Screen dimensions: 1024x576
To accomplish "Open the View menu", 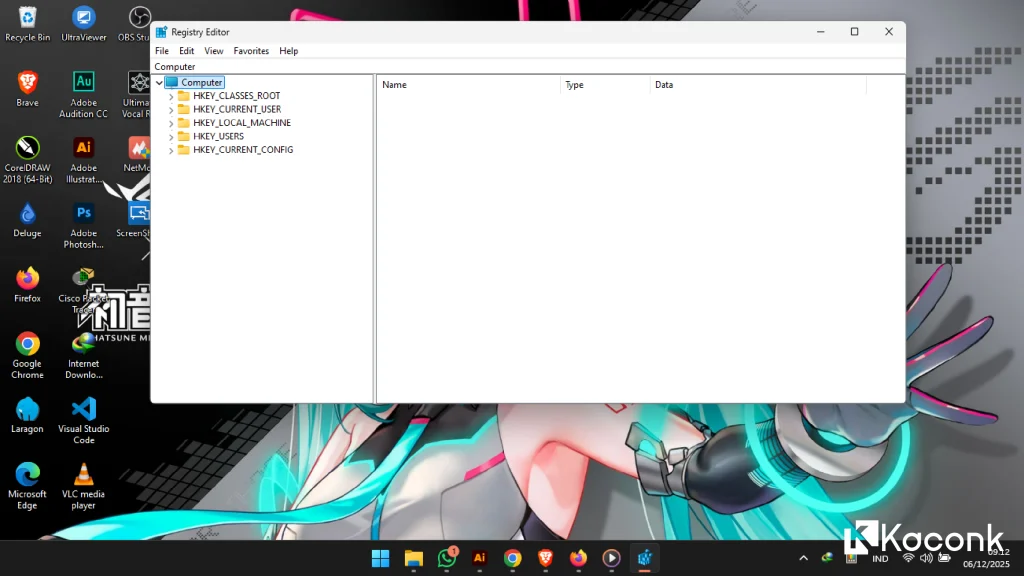I will click(x=214, y=51).
